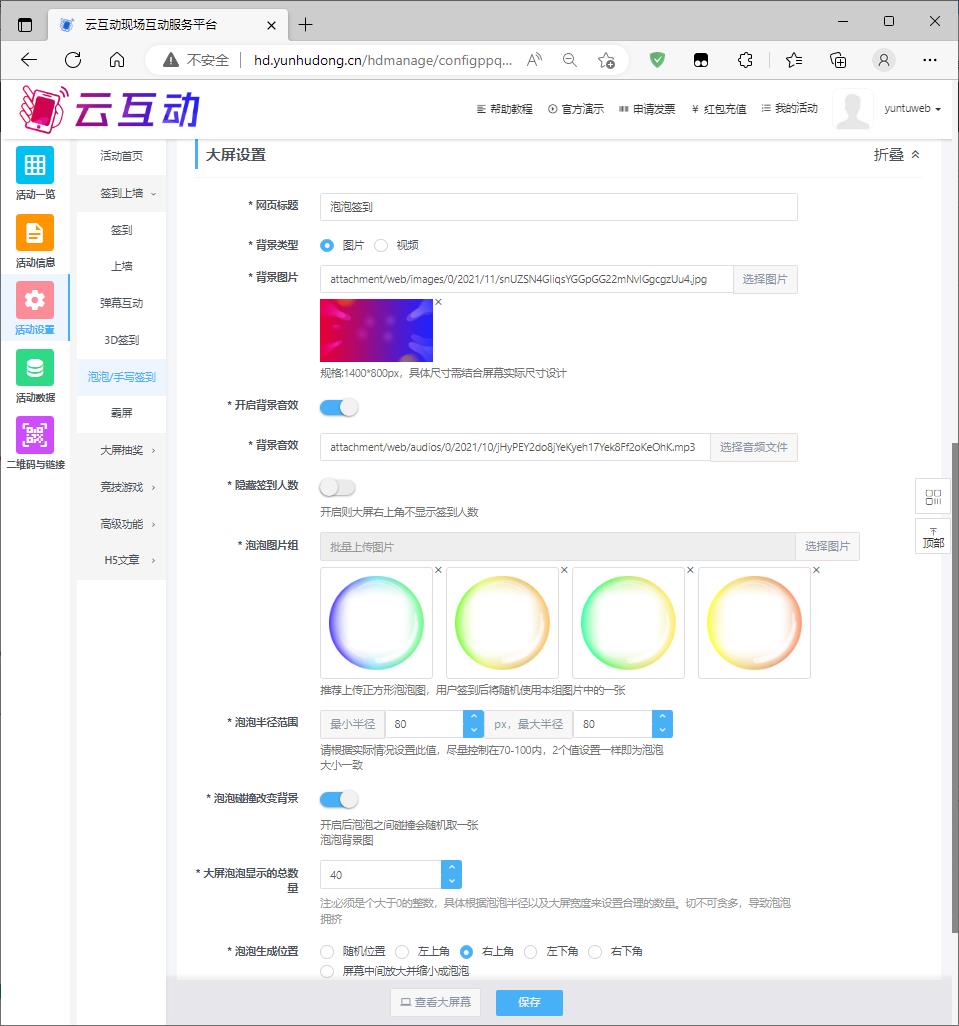Click the floating QR code icon
Viewport: 959px width, 1026px height.
933,497
